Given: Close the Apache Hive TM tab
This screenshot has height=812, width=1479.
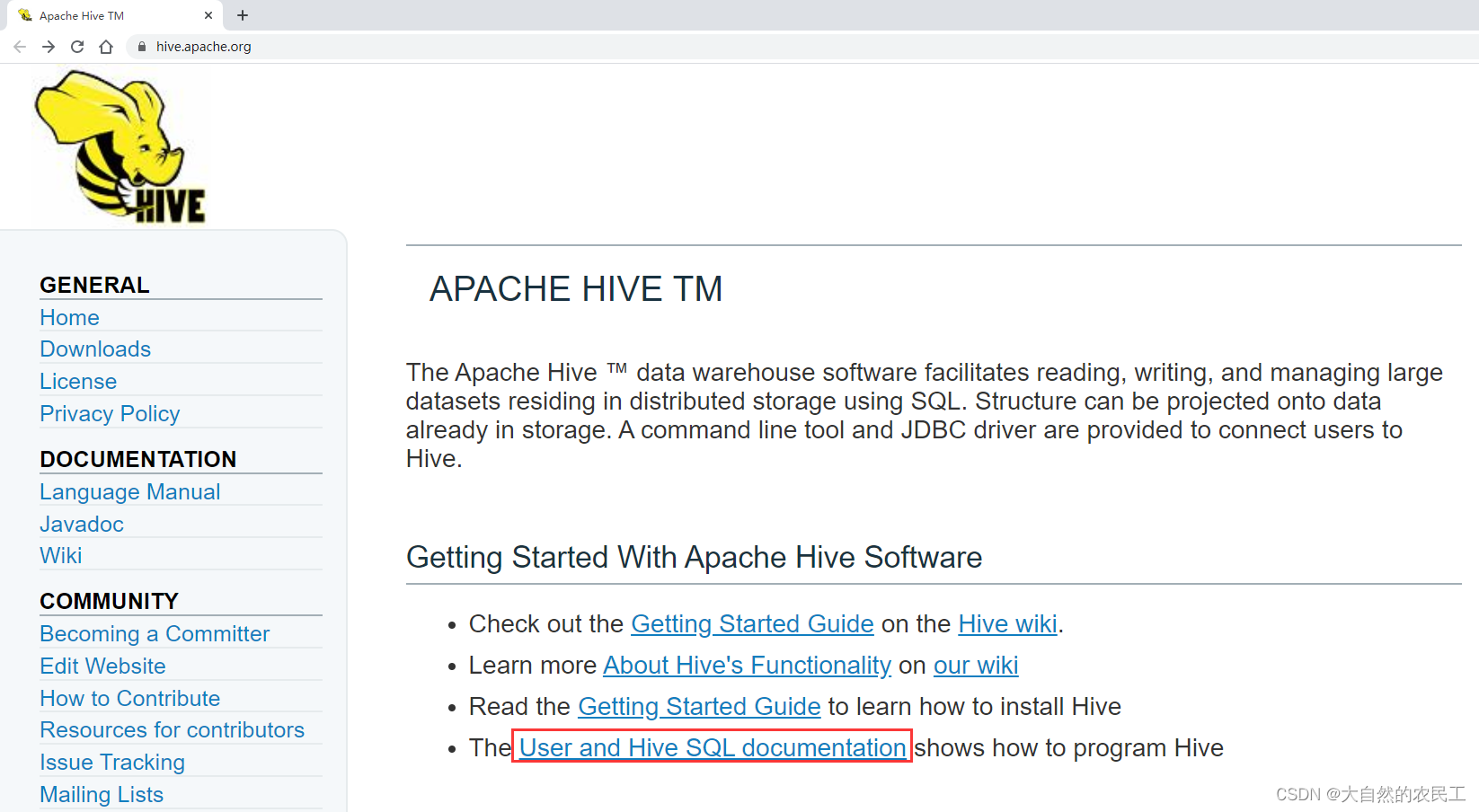Looking at the screenshot, I should pos(208,15).
